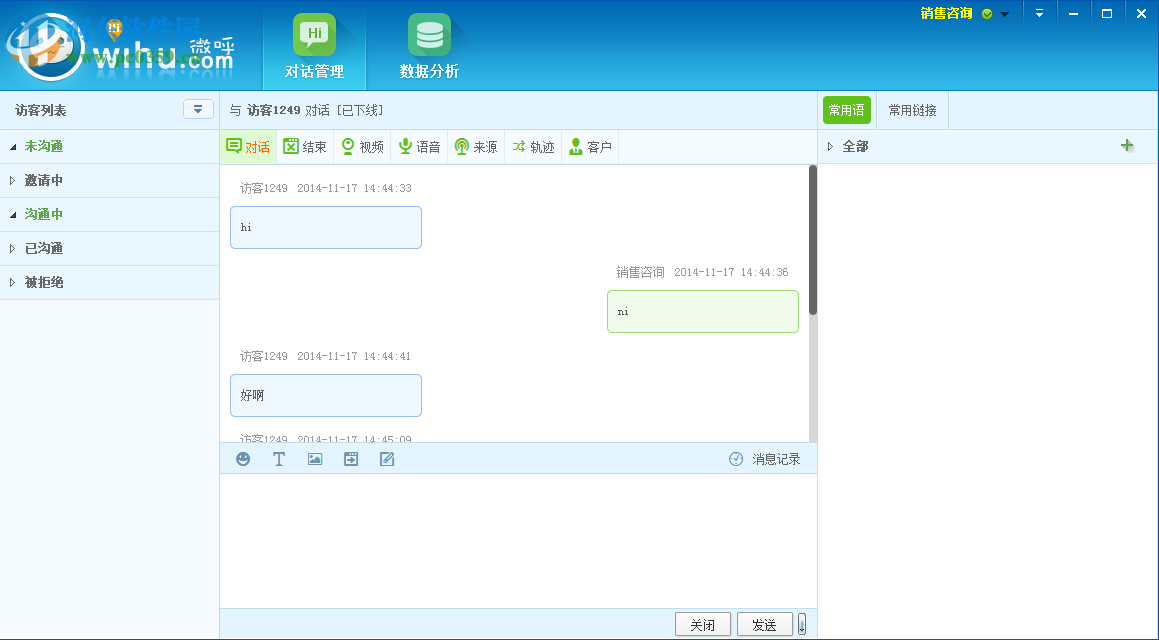This screenshot has width=1159, height=640.
Task: Open the 对话管理 section
Action: pos(314,46)
